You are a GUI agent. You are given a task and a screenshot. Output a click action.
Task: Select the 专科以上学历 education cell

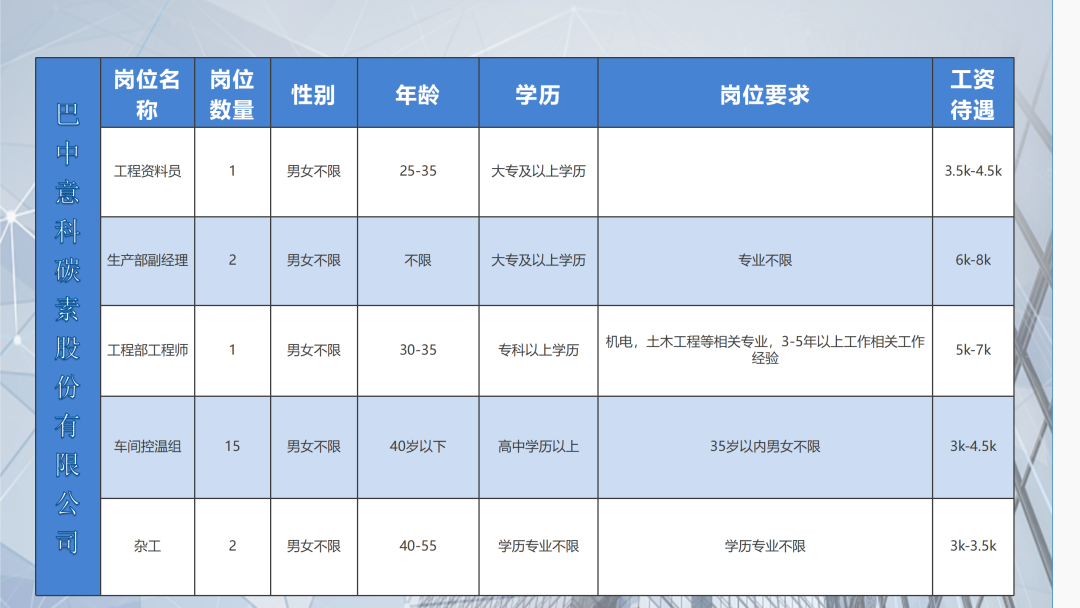coord(538,350)
